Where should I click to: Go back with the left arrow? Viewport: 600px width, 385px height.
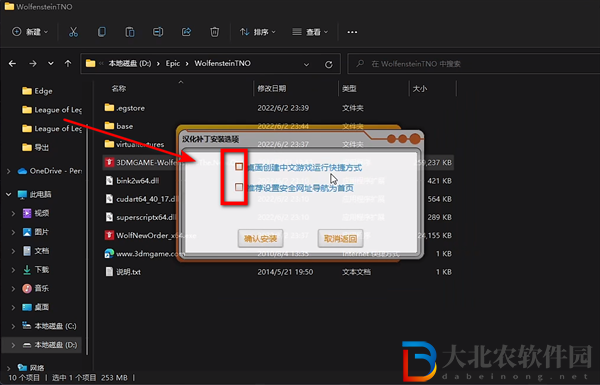[12, 64]
